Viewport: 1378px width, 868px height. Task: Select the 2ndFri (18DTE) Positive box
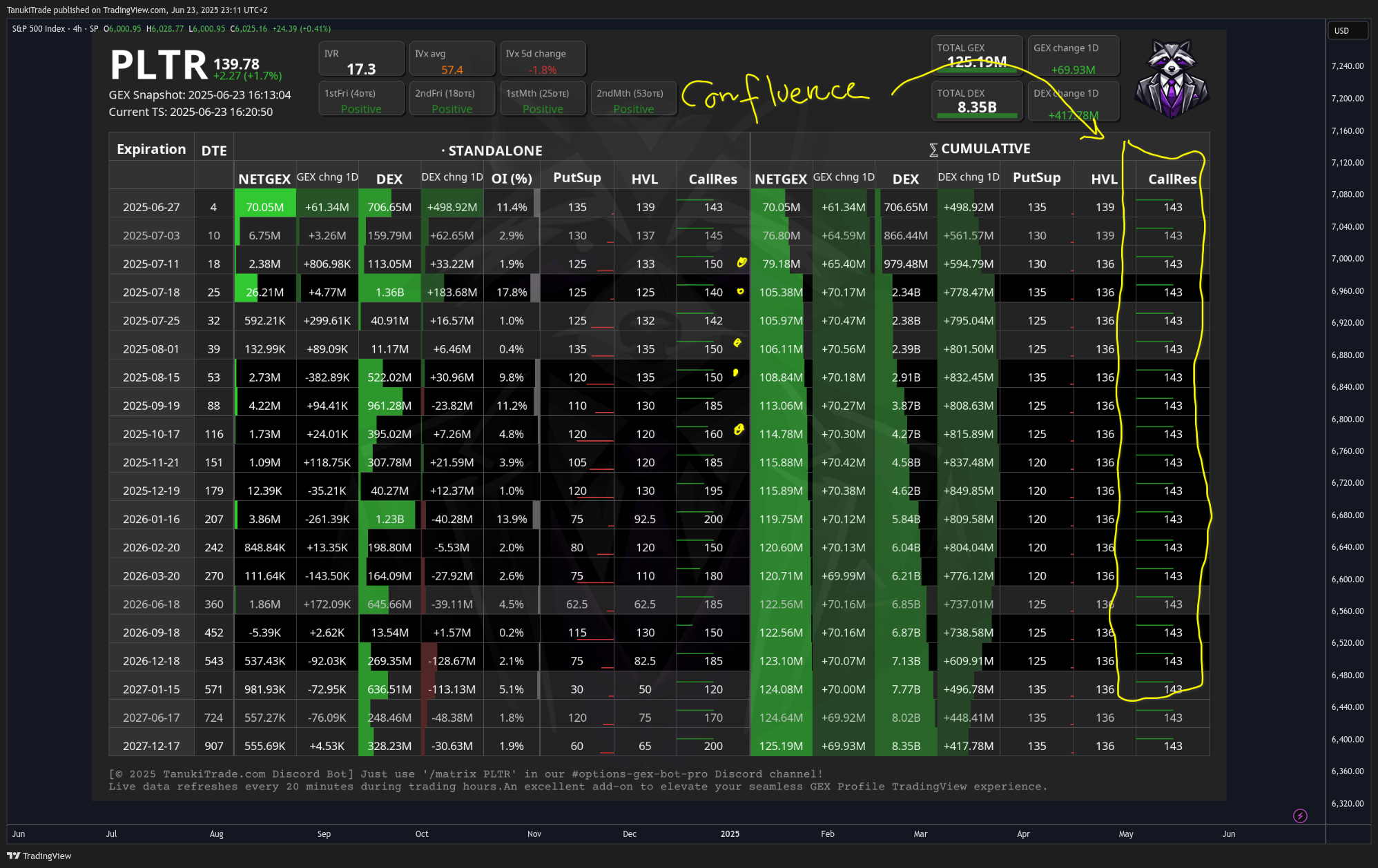(x=452, y=99)
